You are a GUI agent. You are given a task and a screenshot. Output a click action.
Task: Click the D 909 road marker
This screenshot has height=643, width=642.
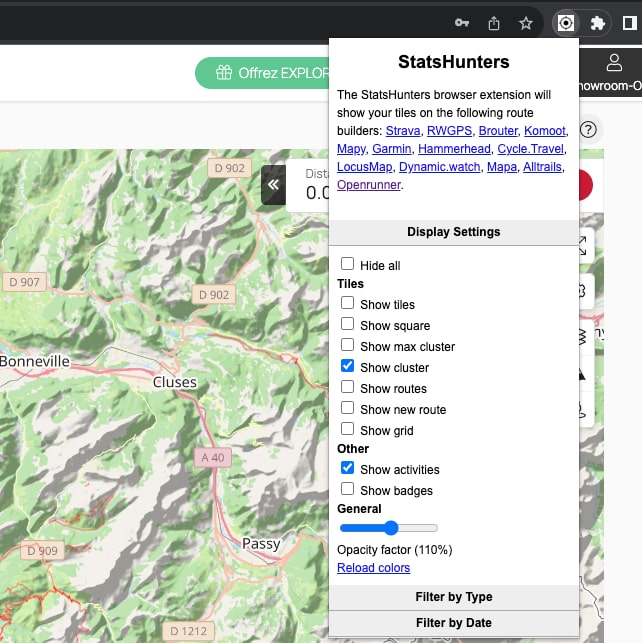coord(43,551)
